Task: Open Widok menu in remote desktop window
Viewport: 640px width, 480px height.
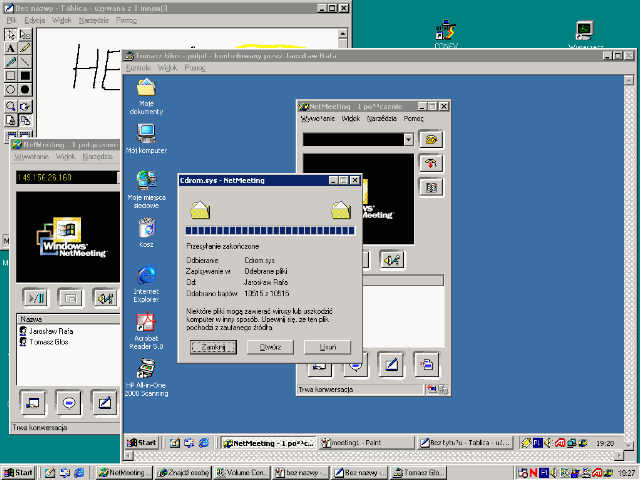Action: click(x=167, y=67)
